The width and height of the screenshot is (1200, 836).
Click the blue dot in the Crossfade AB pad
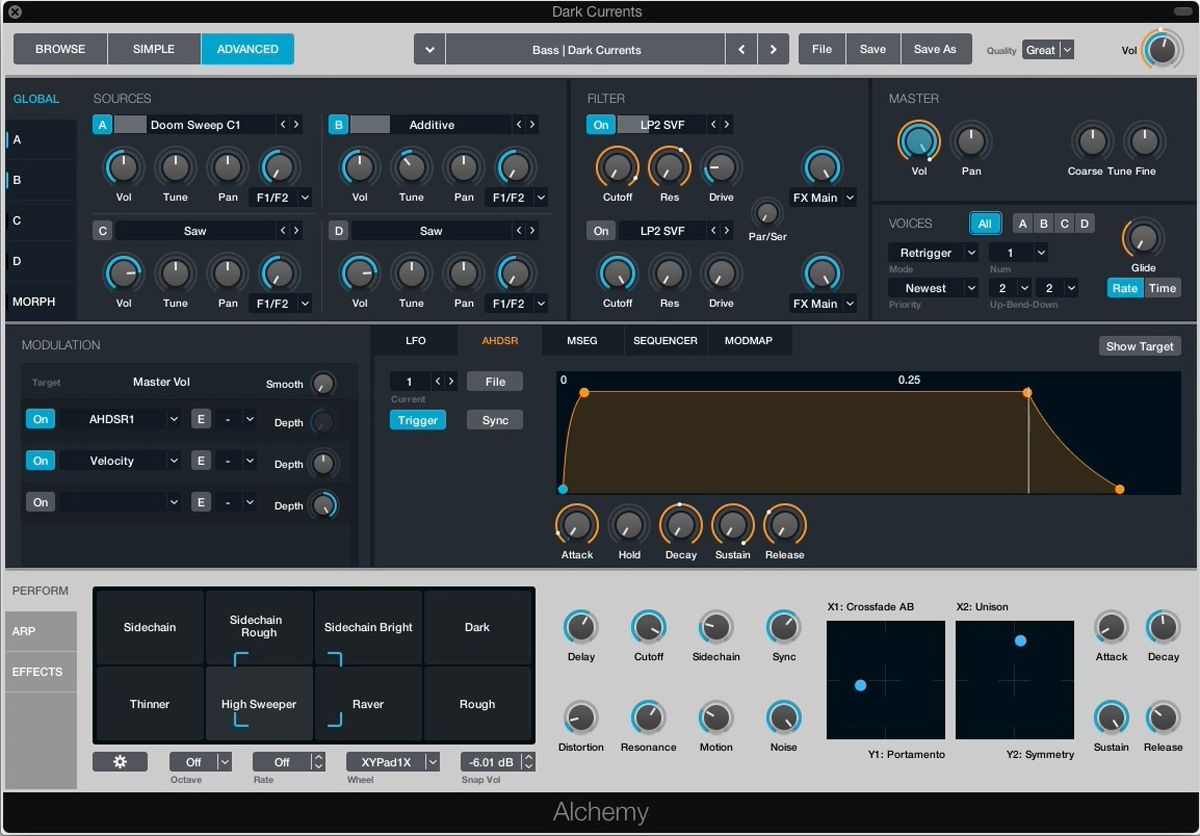(x=861, y=685)
